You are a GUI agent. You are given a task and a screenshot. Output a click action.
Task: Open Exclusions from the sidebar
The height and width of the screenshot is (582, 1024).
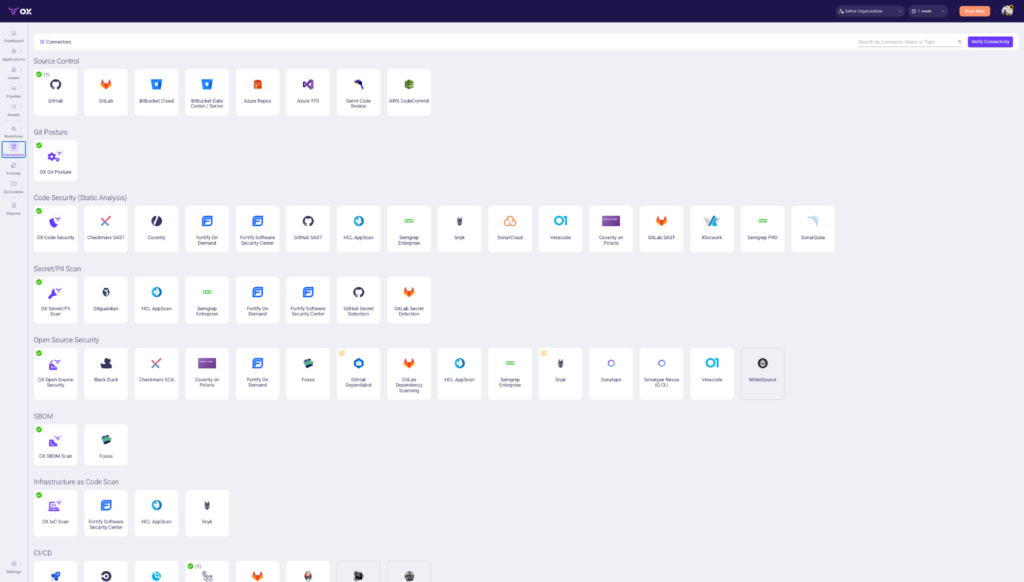[x=14, y=187]
